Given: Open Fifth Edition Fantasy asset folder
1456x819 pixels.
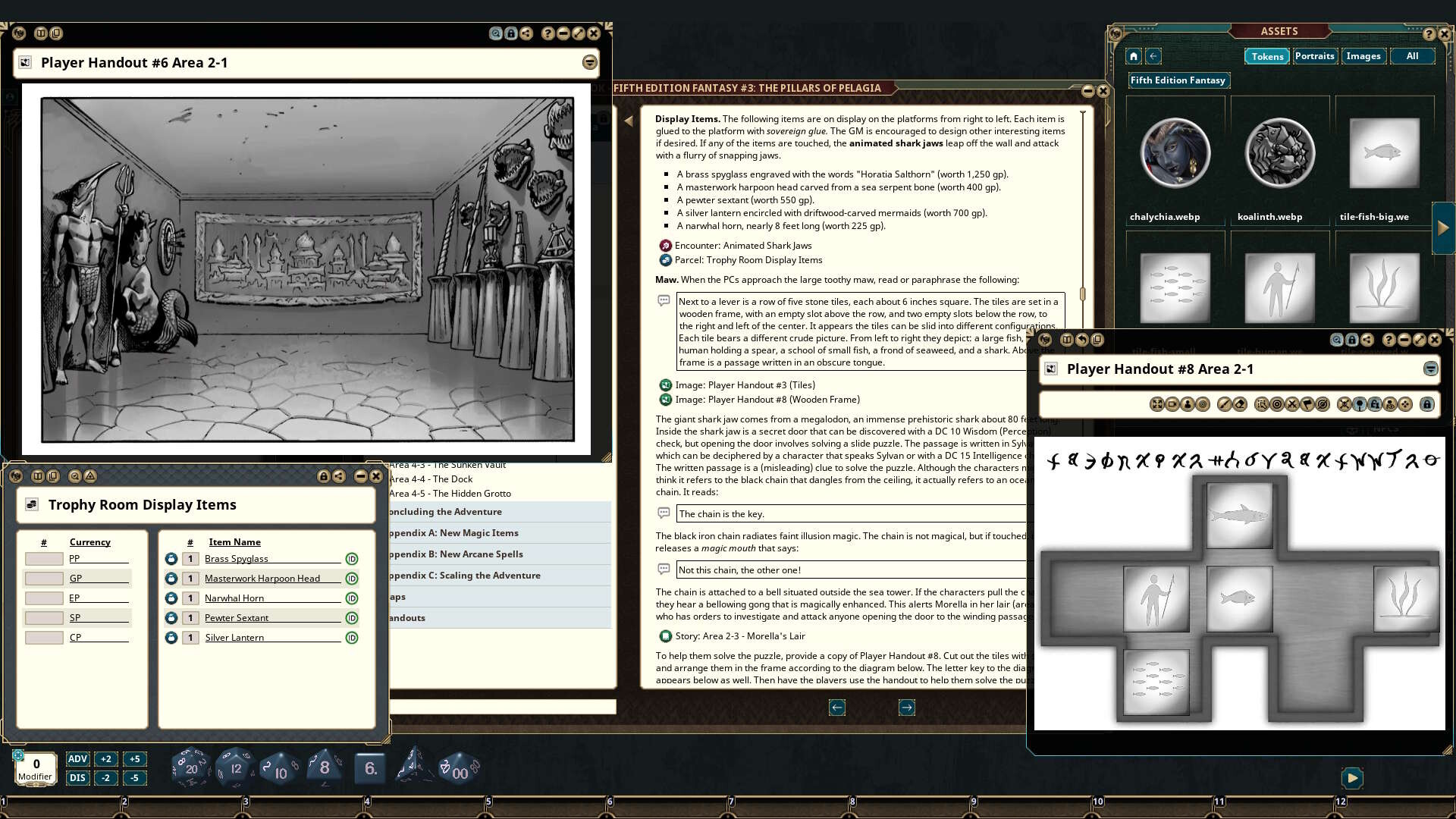Looking at the screenshot, I should pos(1178,80).
